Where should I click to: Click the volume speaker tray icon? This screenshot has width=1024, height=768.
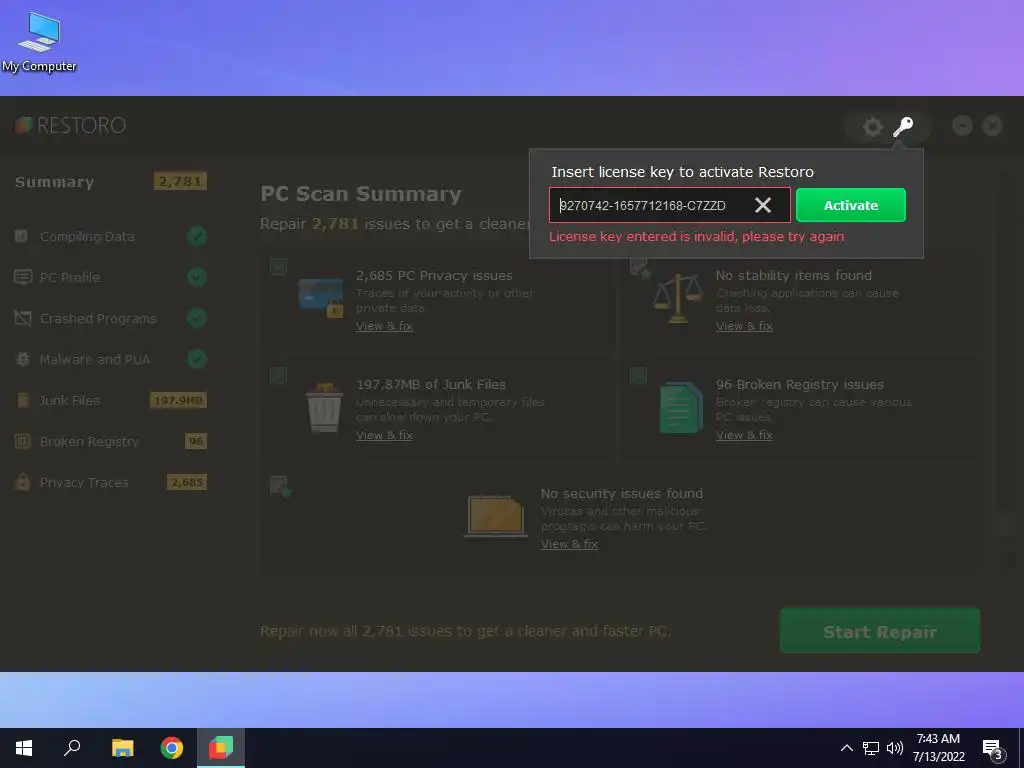895,748
